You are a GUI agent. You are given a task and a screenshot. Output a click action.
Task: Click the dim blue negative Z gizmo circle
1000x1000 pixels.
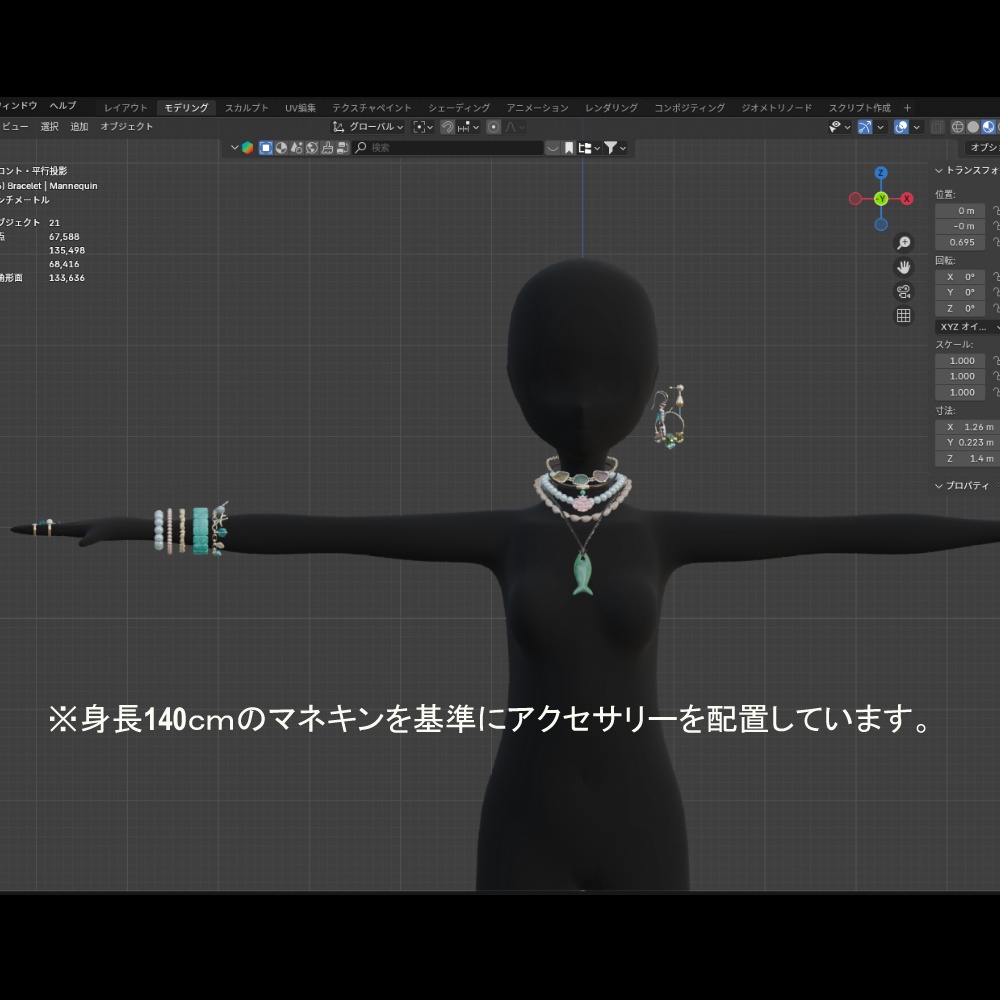coord(881,224)
